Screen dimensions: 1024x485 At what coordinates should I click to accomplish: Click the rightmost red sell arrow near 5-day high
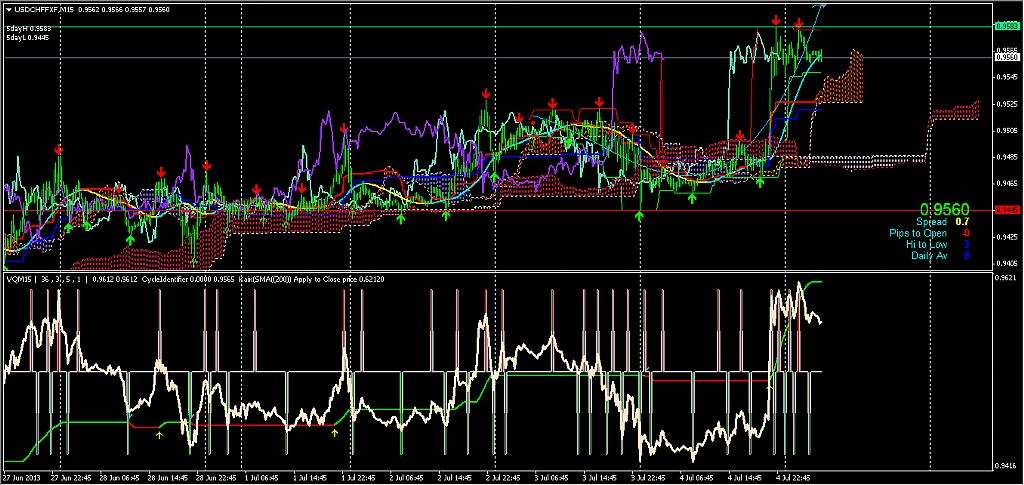(x=799, y=23)
